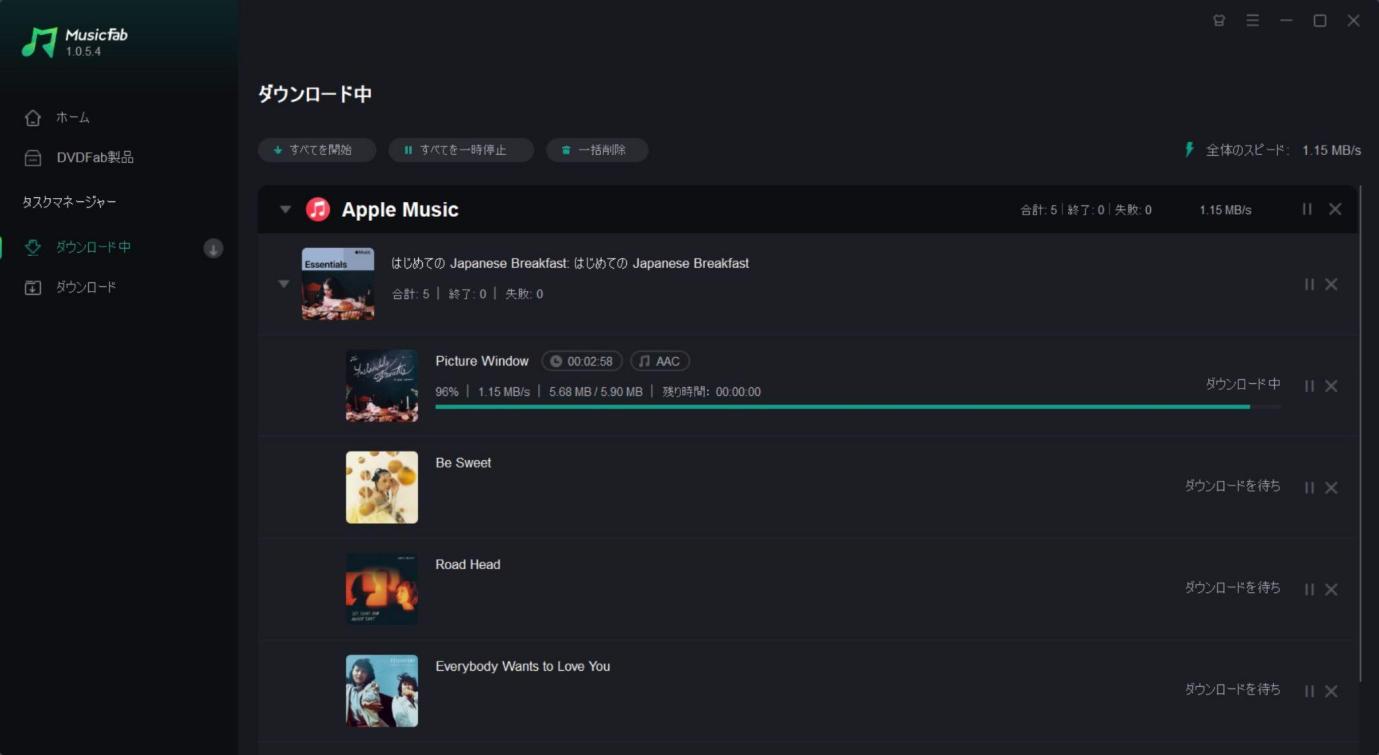Click the Apple Music service icon
Screen dimensions: 1379x755
318,209
